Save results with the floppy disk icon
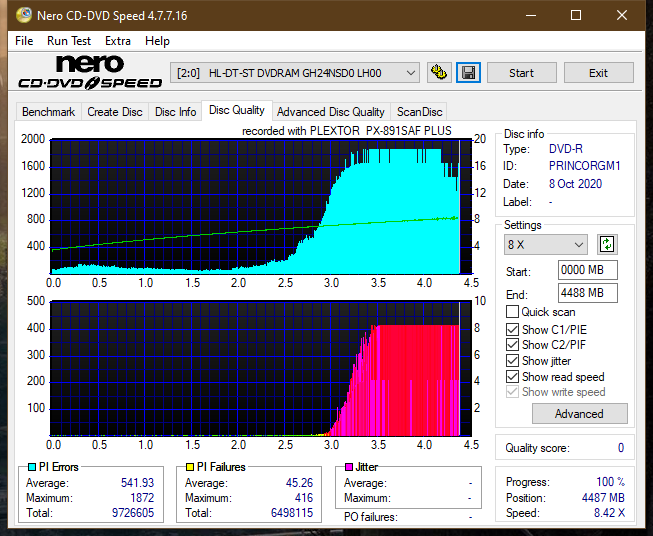 469,73
